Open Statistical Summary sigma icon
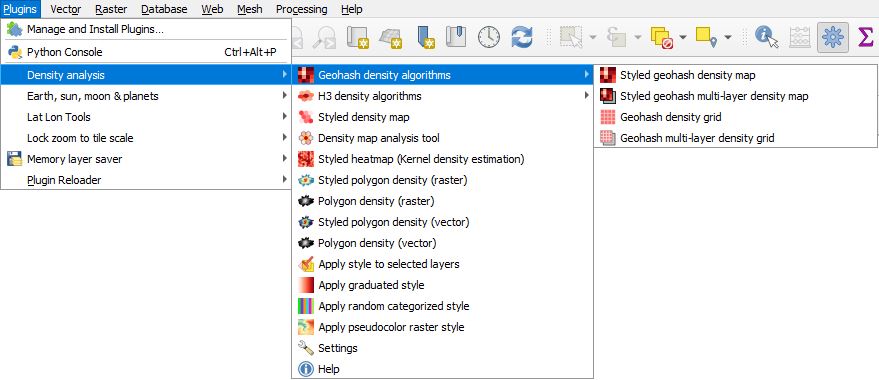Viewport: 879px width, 380px height. click(x=866, y=38)
